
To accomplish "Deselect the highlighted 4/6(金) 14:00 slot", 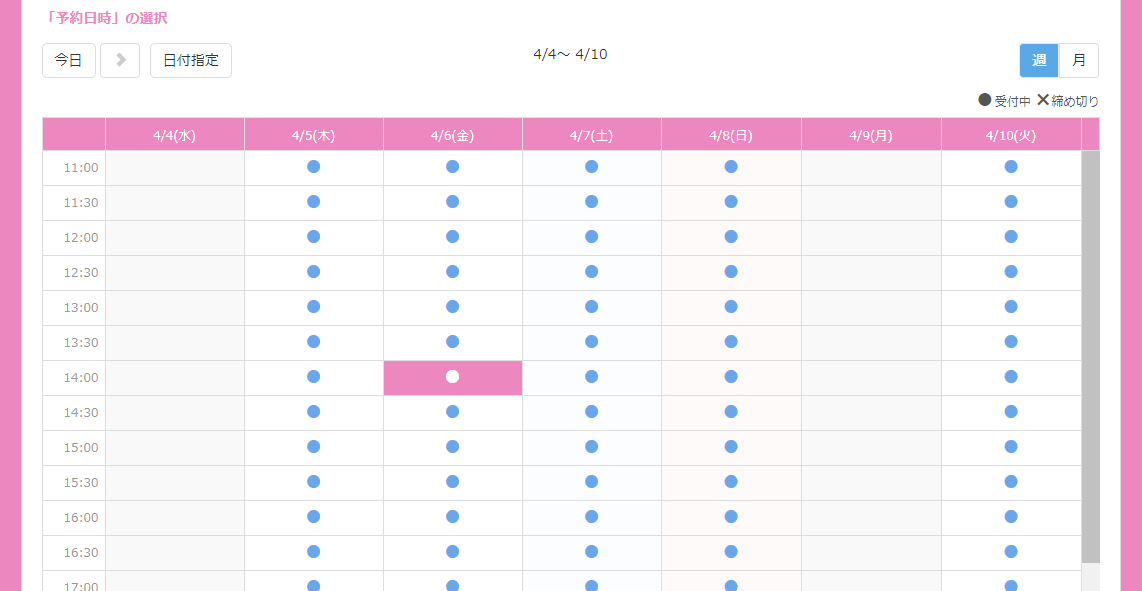I will tap(452, 377).
